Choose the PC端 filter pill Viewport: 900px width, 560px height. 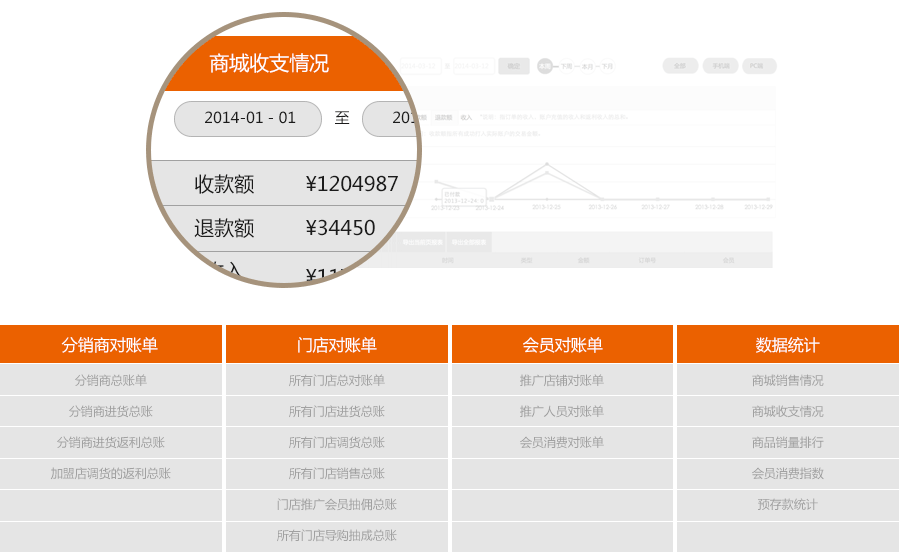tap(758, 66)
